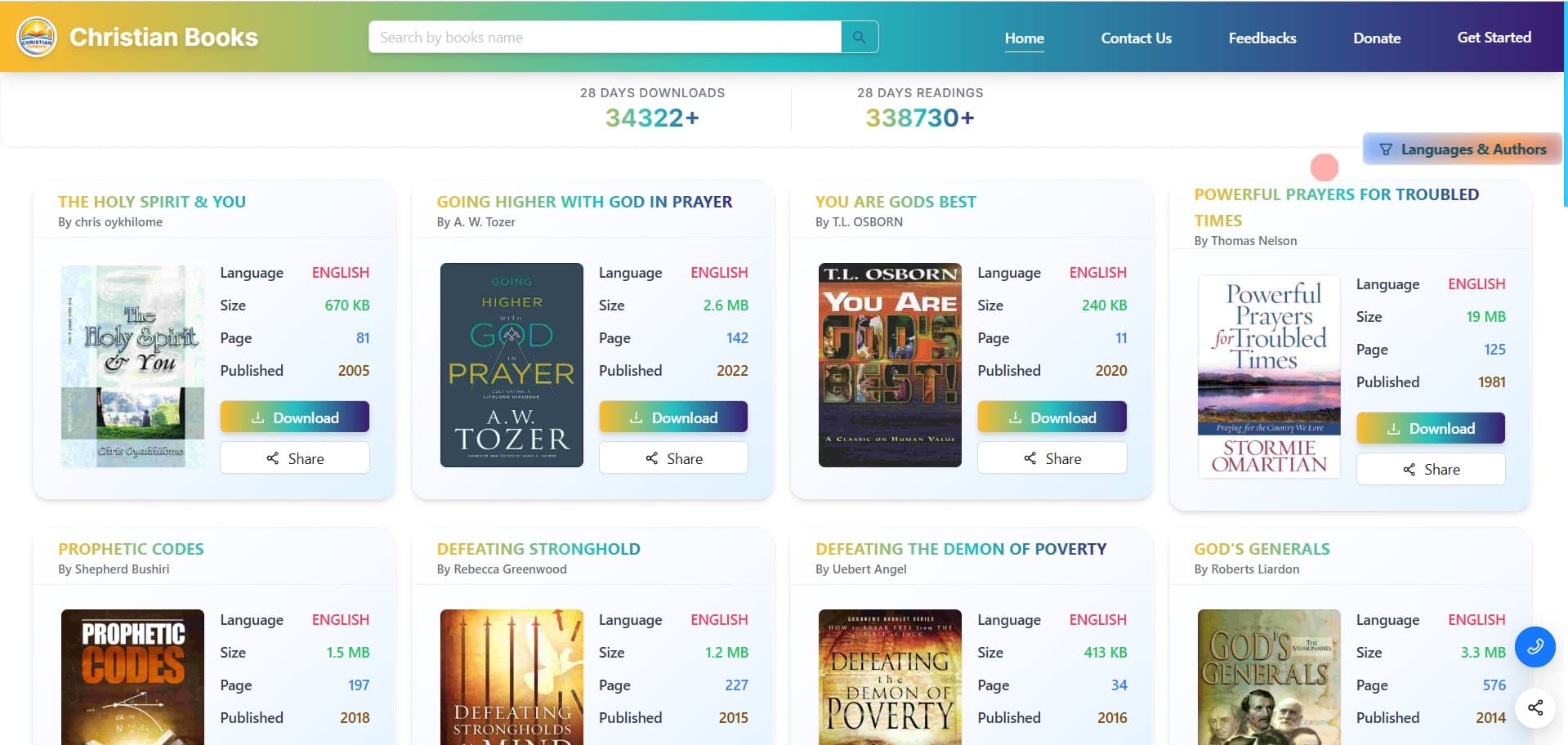Click the title GOD'S GENERALS
The image size is (1568, 745).
click(1262, 549)
